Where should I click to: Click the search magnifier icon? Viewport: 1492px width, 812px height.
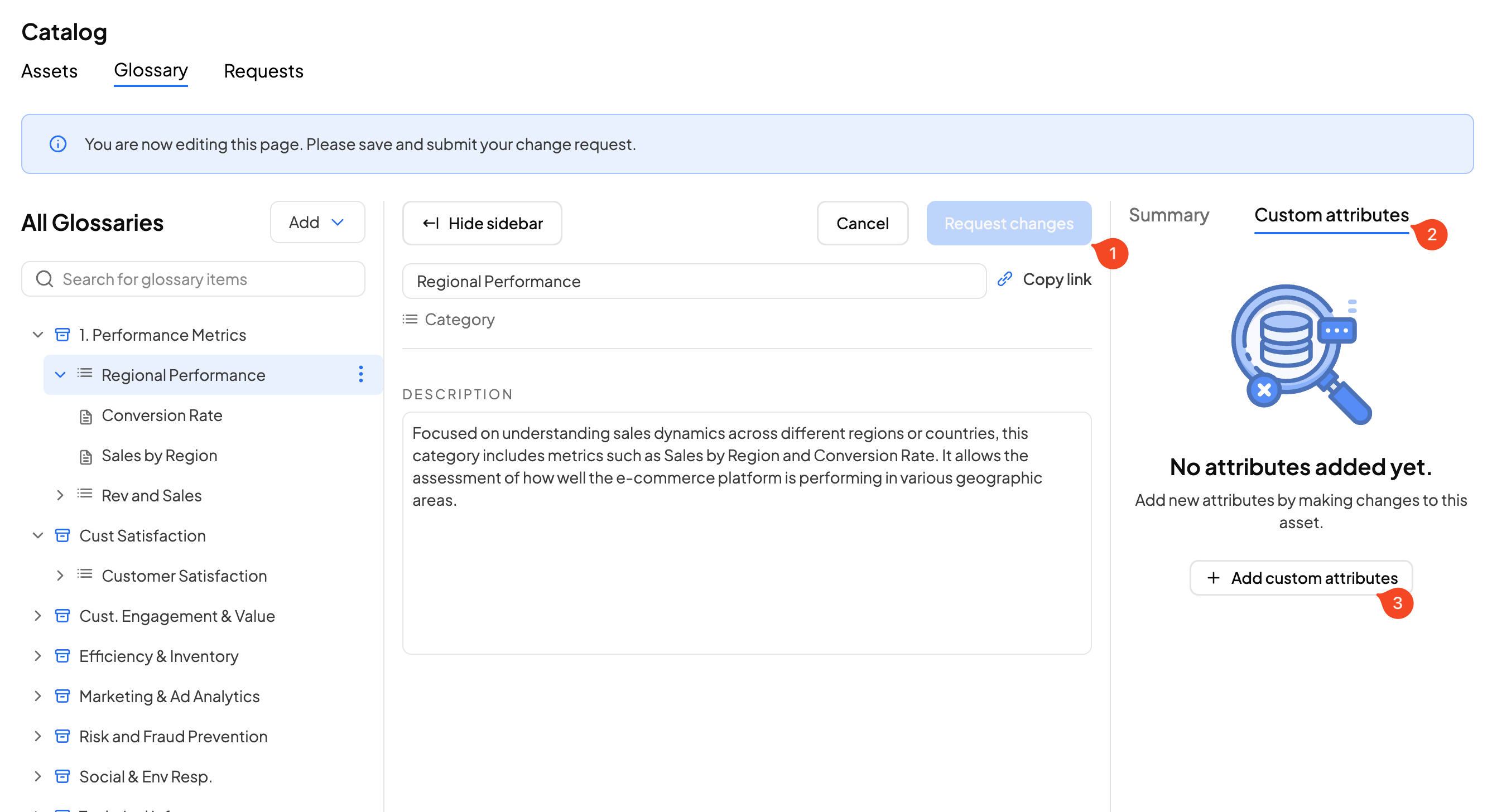point(45,279)
